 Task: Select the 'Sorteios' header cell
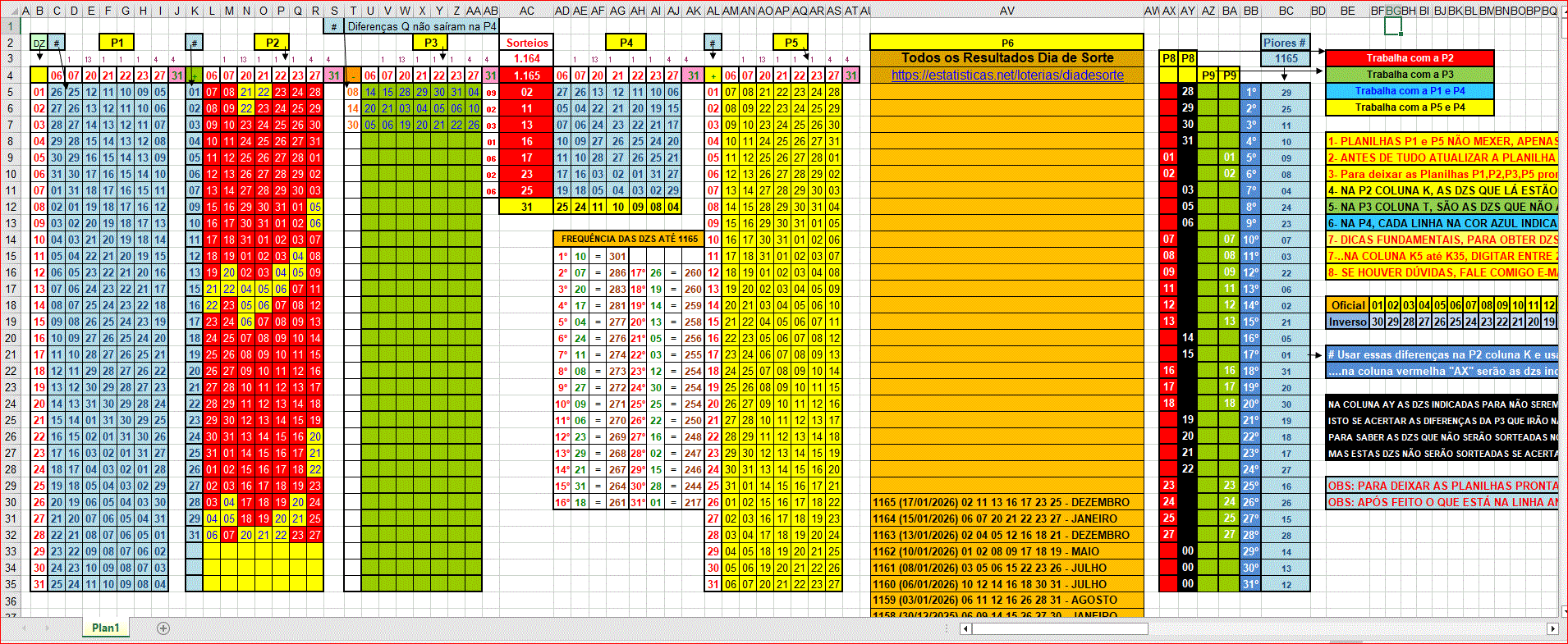pos(527,43)
